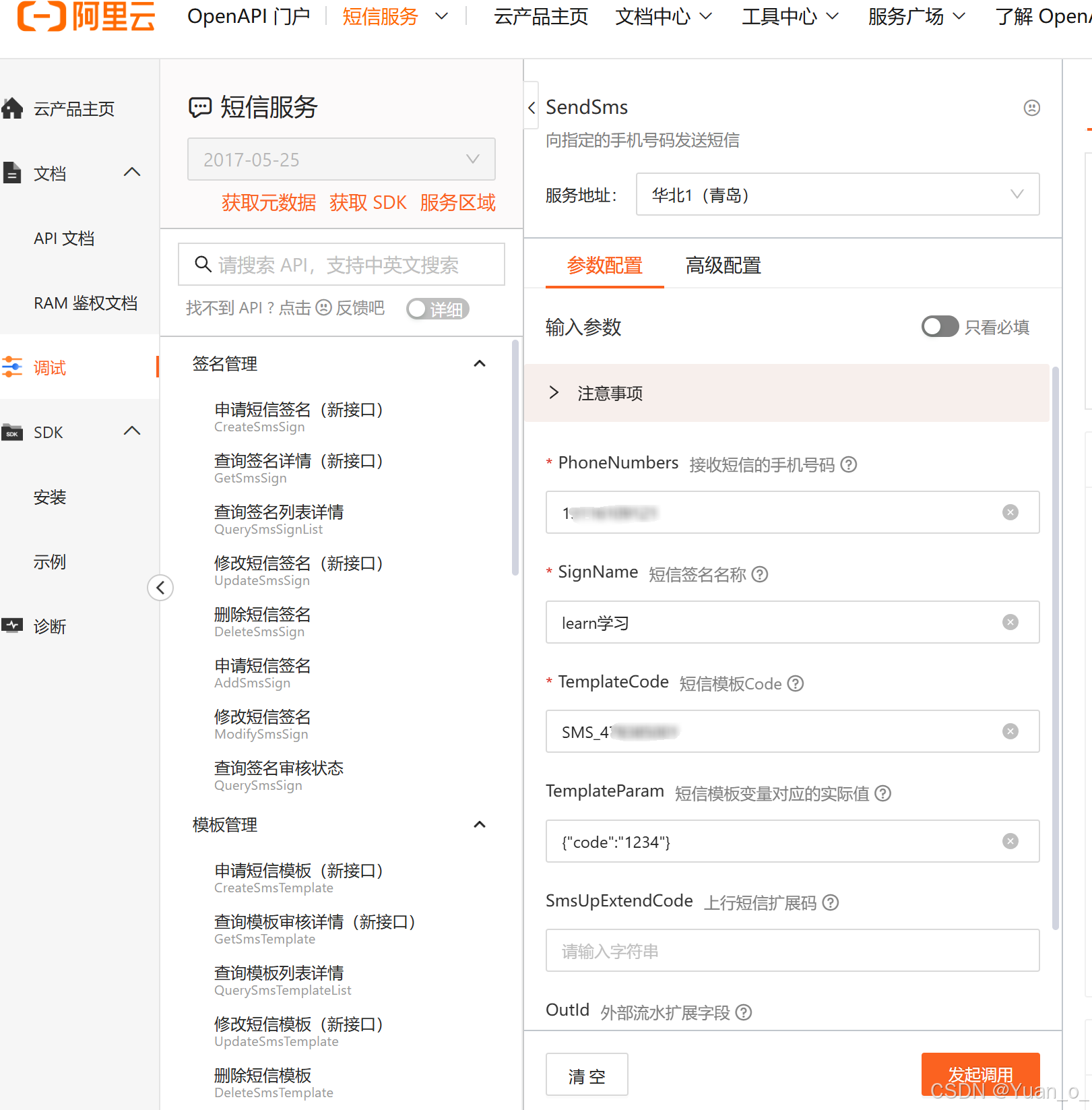This screenshot has width=1092, height=1110.
Task: Select the ModifySmsSign API entry
Action: [x=263, y=724]
